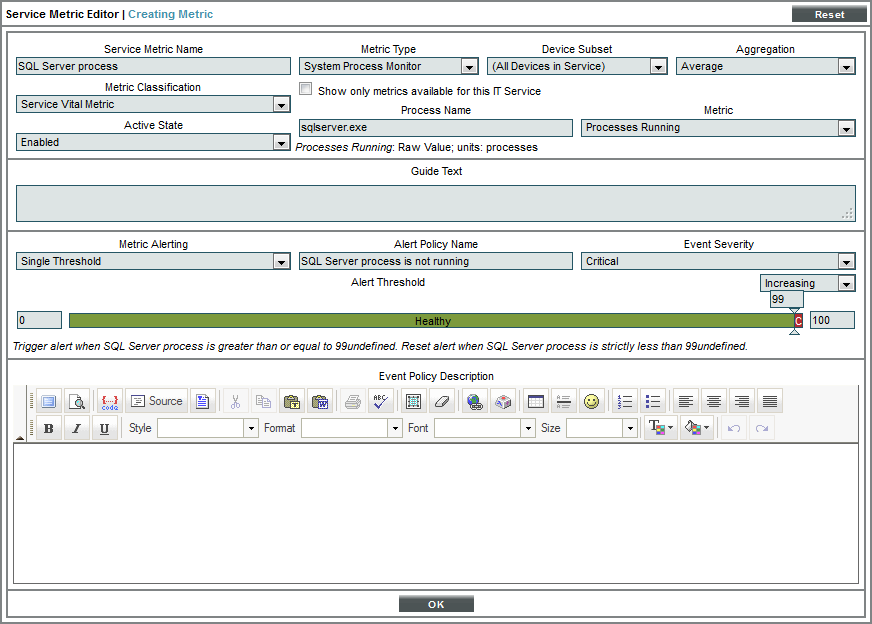Viewport: 872px width, 624px height.
Task: Print the event policy description
Action: [x=349, y=400]
